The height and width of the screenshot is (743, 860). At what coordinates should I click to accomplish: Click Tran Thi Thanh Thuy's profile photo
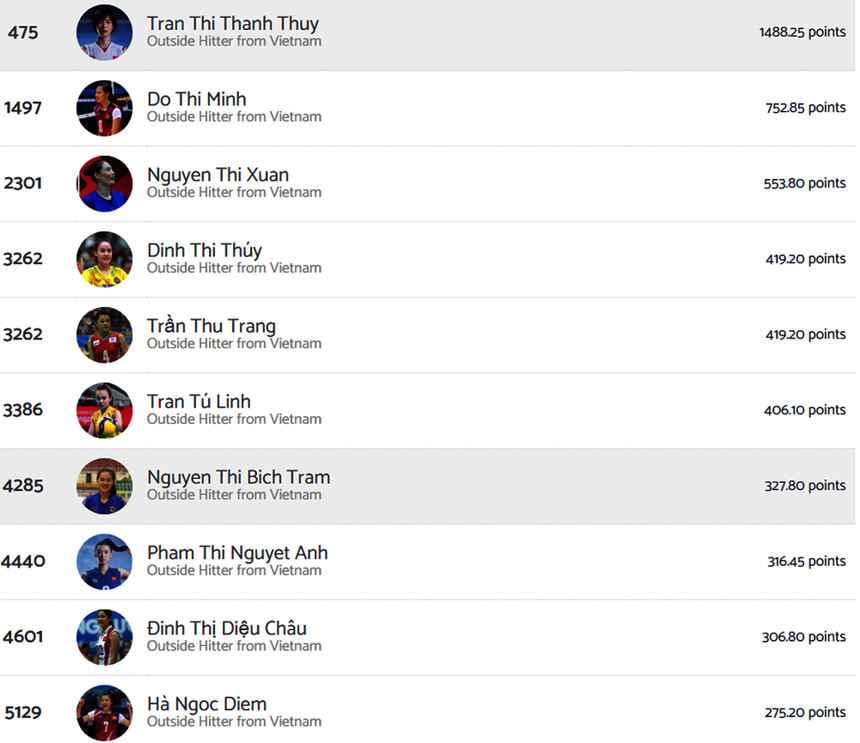(104, 32)
